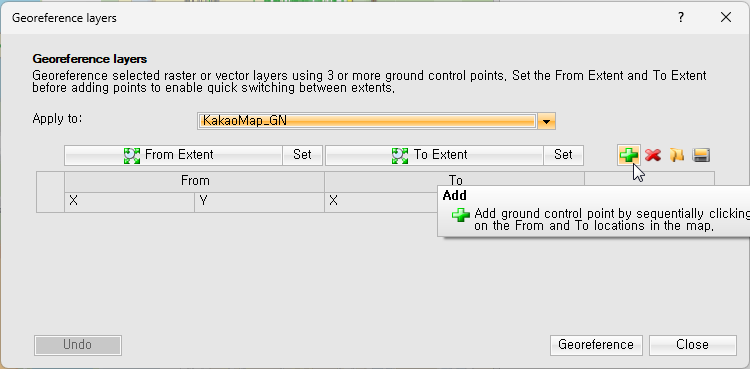Close the dialog with the title bar X
This screenshot has height=369, width=750.
(x=726, y=18)
